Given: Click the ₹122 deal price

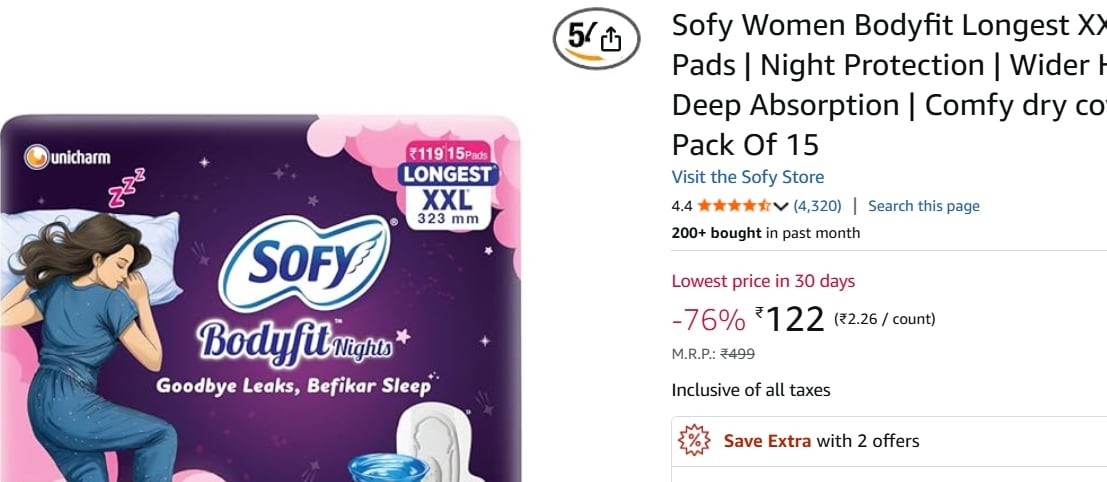Looking at the screenshot, I should coord(789,320).
